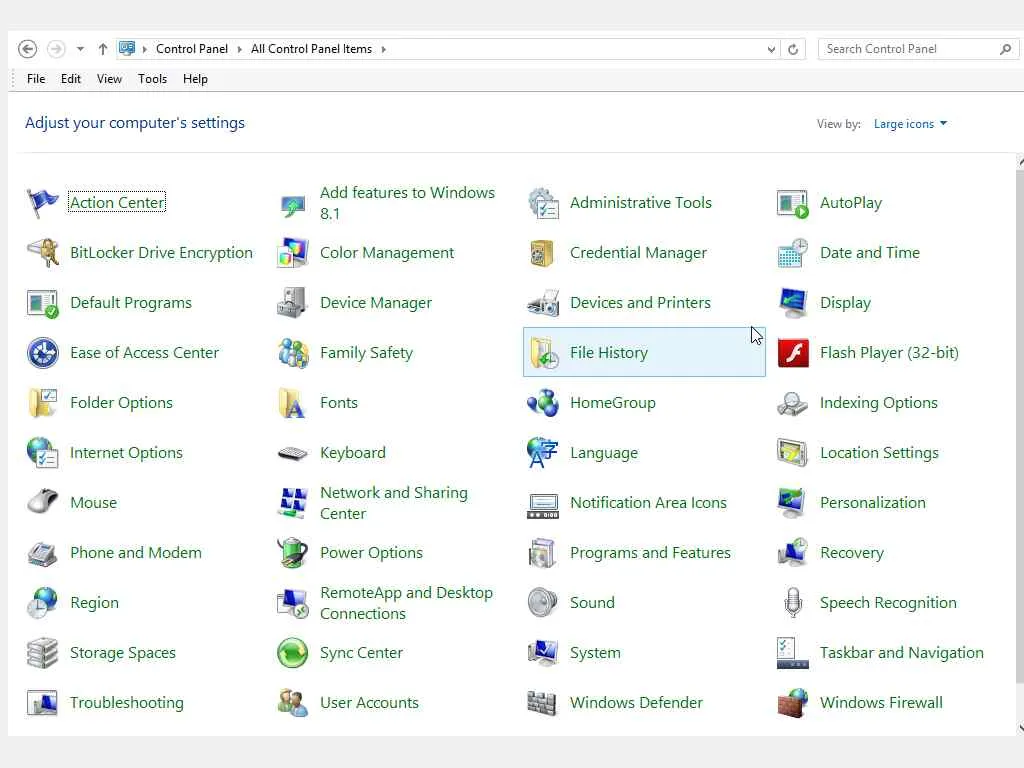Click the Control Panel breadcrumb link

pos(192,50)
